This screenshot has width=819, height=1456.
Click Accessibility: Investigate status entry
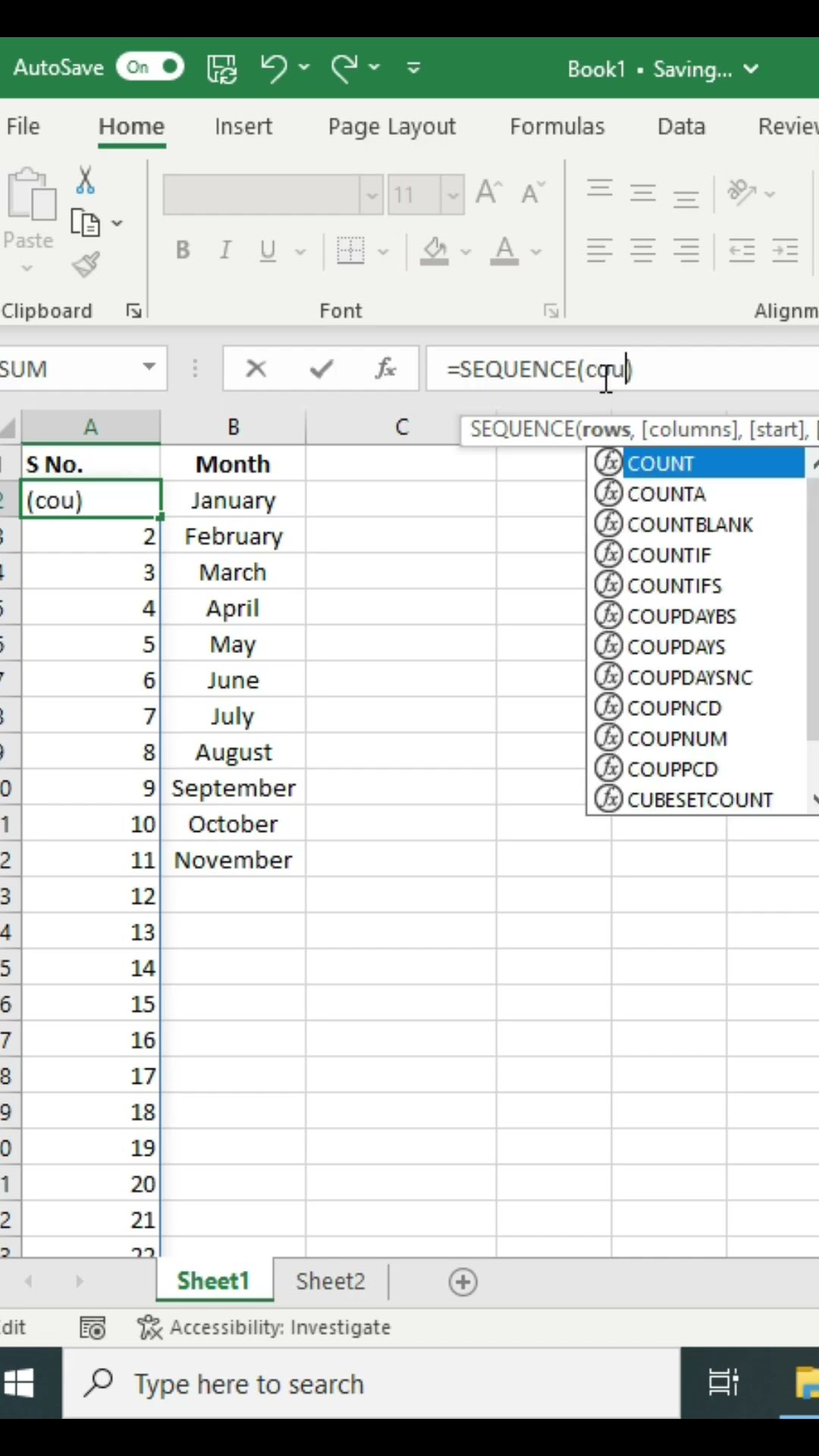click(264, 1327)
